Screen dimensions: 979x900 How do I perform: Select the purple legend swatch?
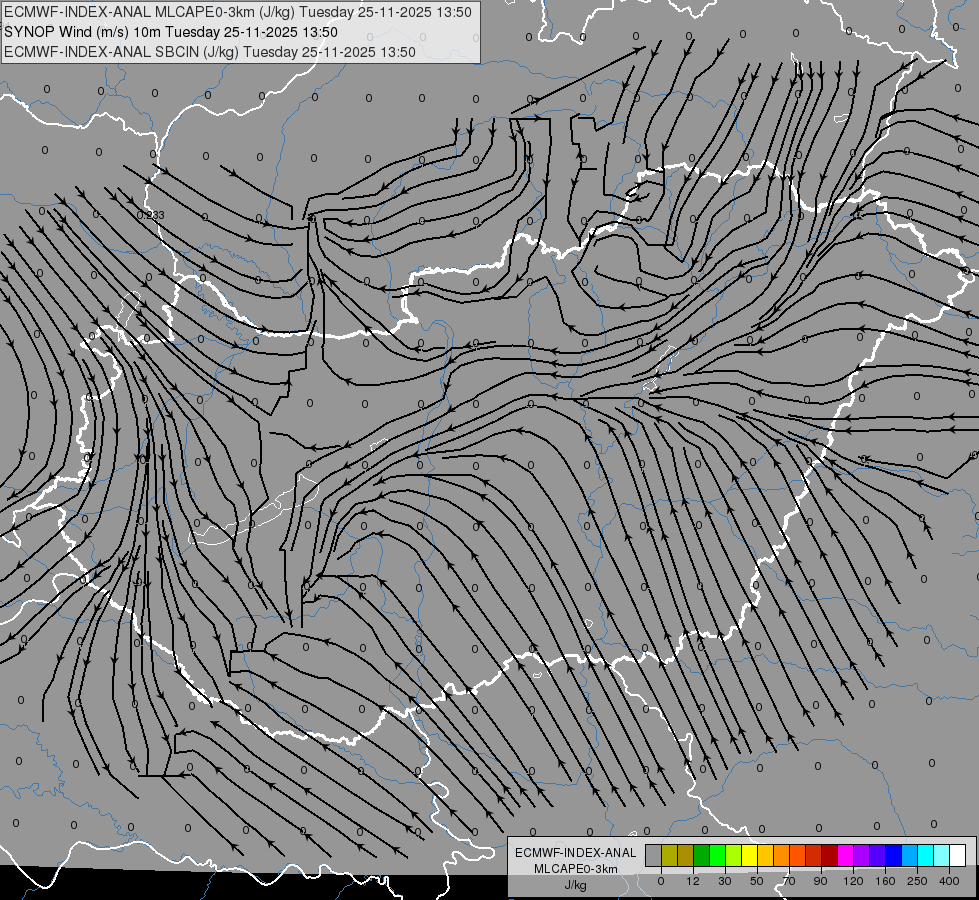tap(862, 856)
